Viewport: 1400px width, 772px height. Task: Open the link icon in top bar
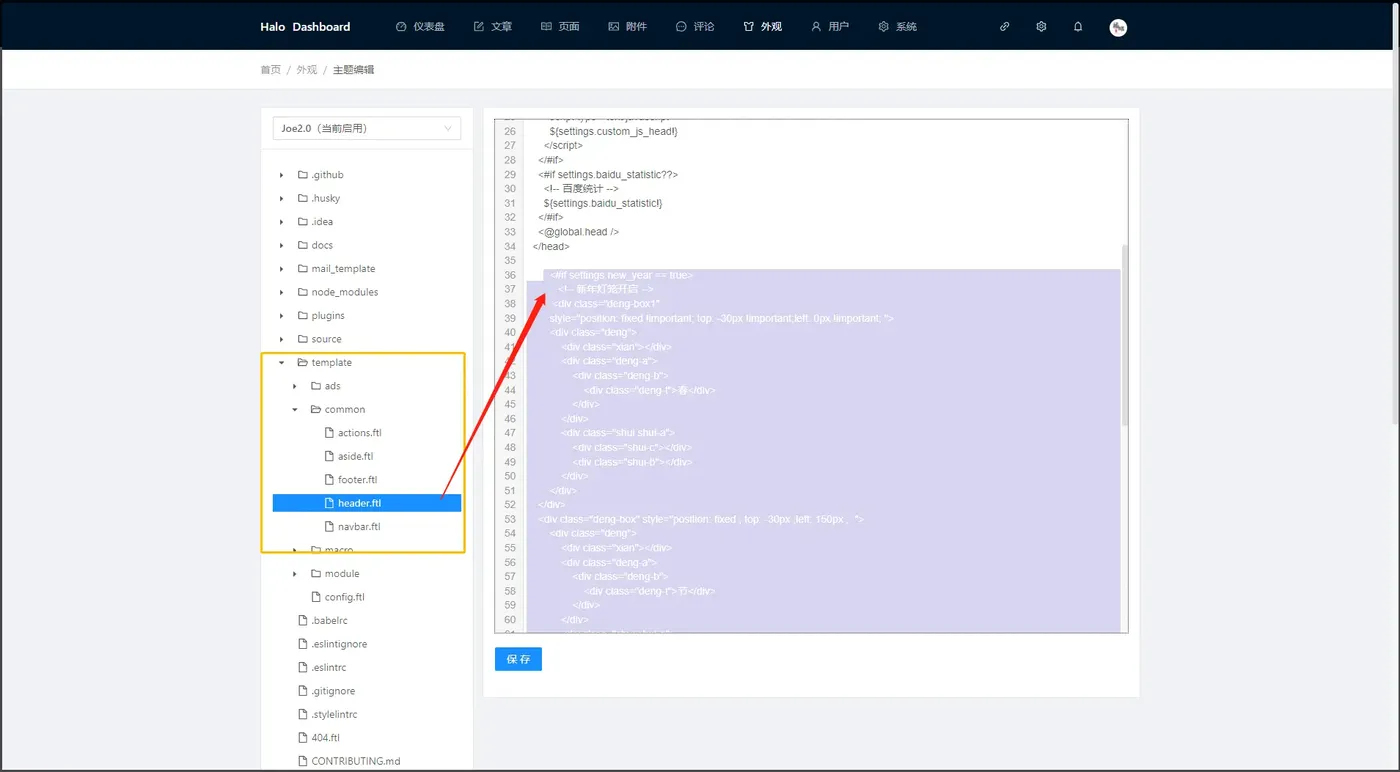tap(1004, 27)
